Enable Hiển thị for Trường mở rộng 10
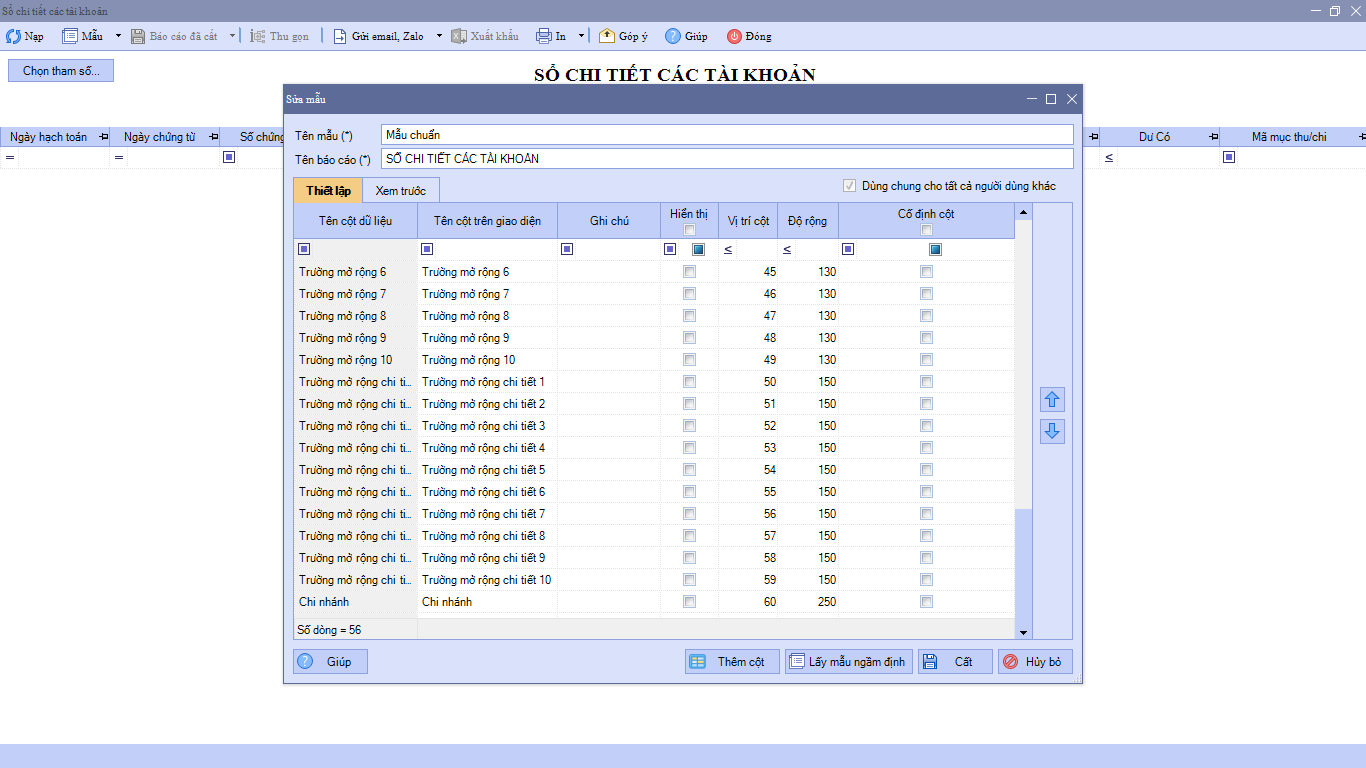This screenshot has width=1366, height=768. coord(689,360)
